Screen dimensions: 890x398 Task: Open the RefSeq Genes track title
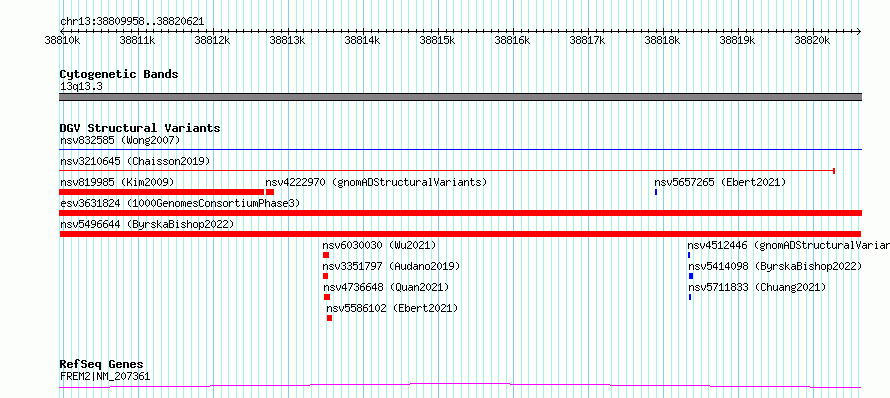[102, 365]
